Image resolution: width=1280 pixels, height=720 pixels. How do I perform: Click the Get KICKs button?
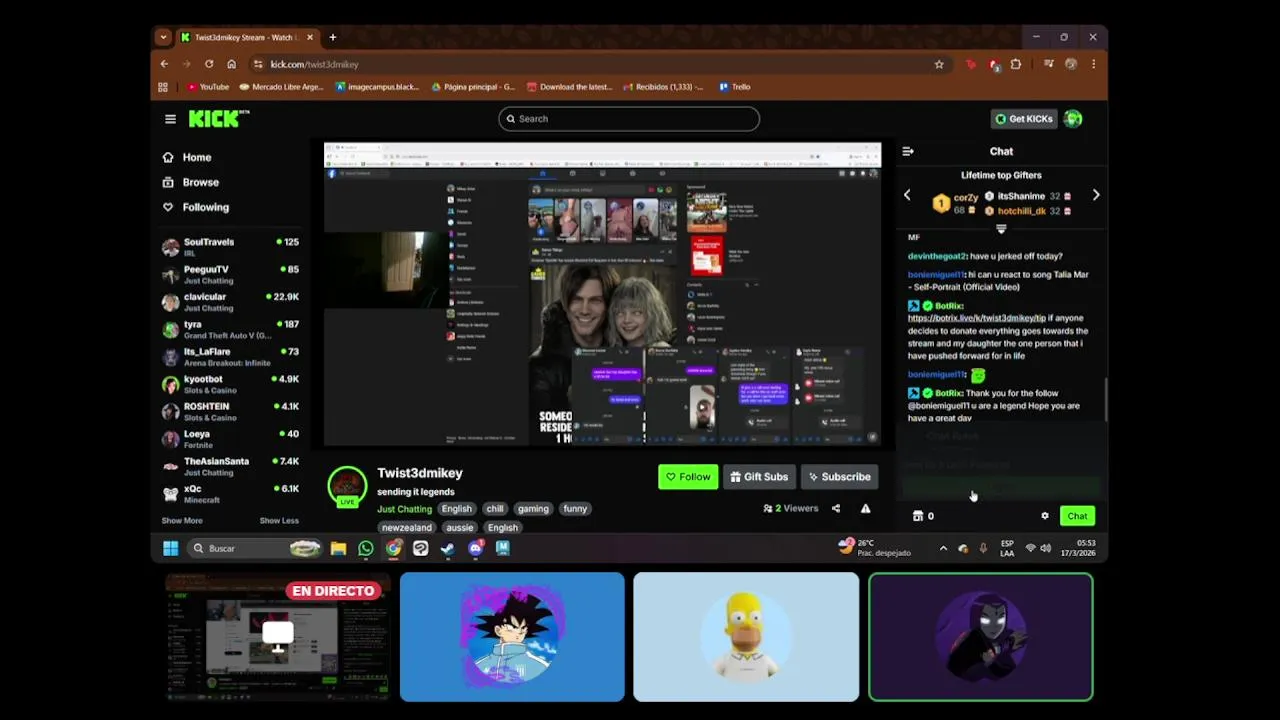[x=1023, y=119]
